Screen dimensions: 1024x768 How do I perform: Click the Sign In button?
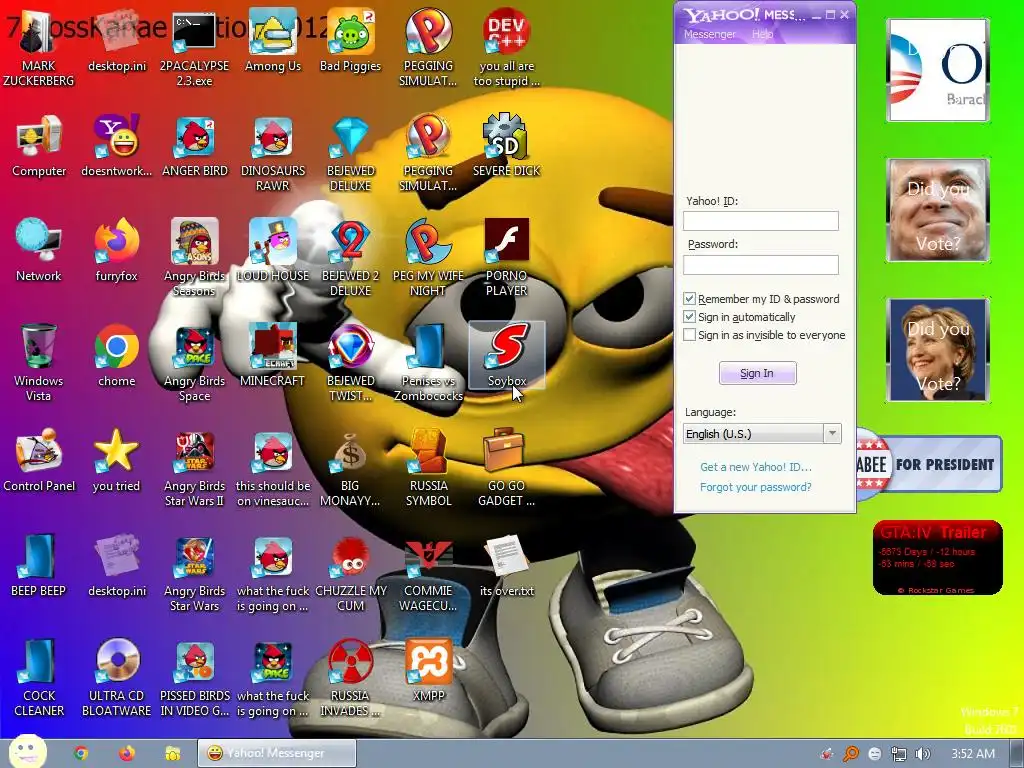(758, 373)
